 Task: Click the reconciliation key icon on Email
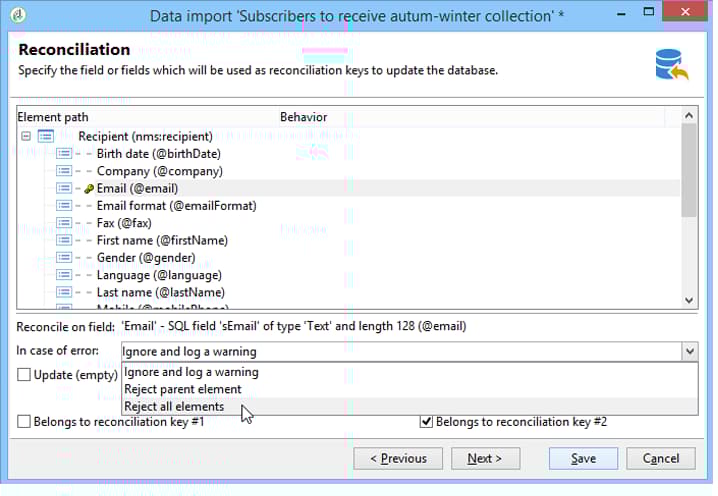89,189
